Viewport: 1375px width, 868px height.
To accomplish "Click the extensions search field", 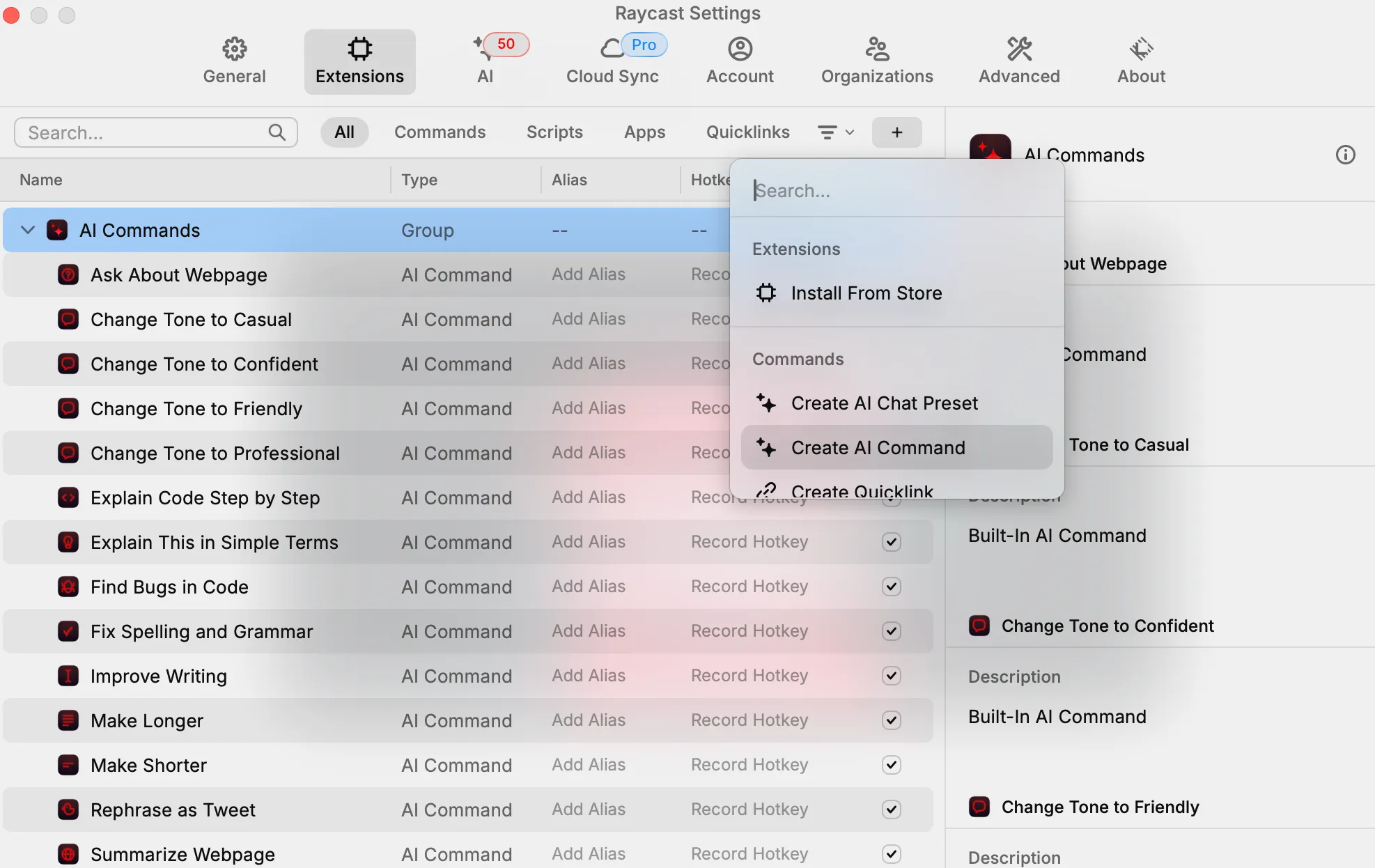I will coord(156,132).
